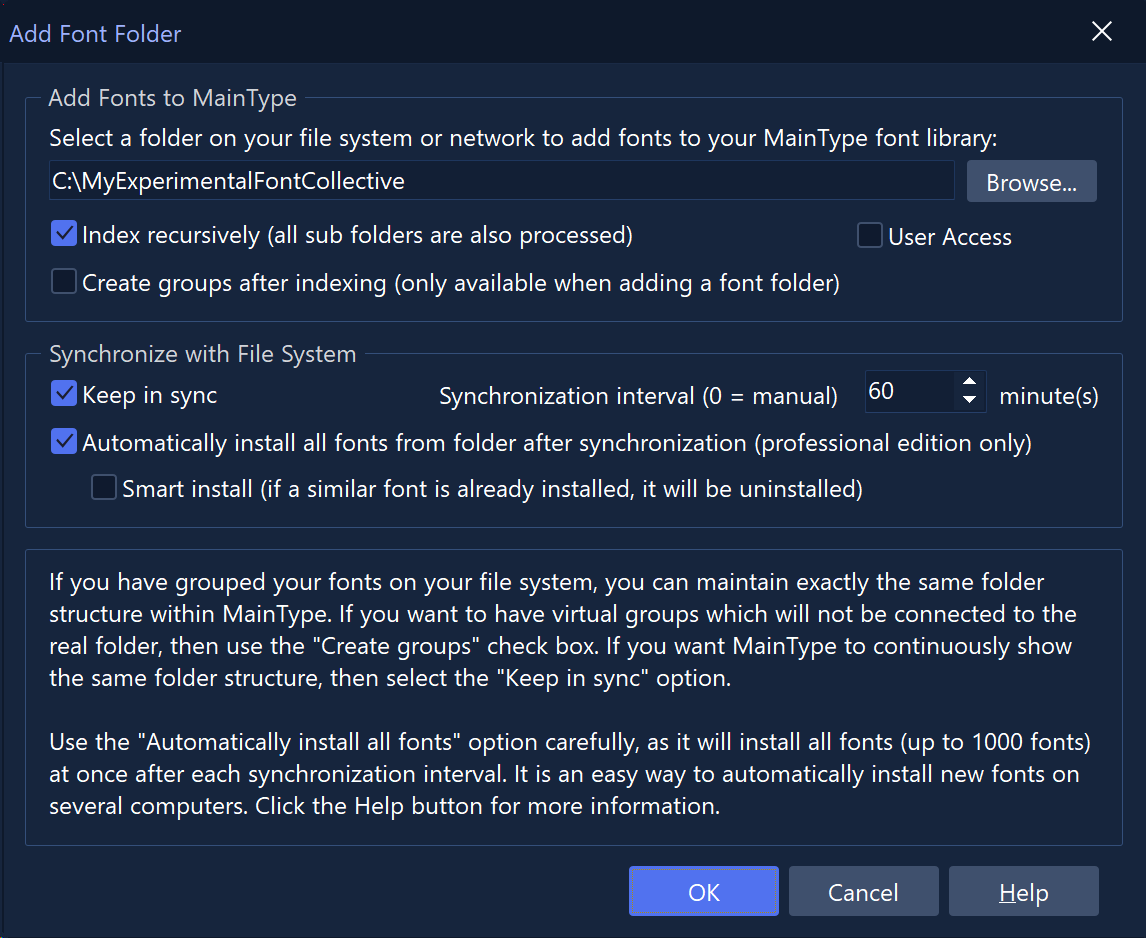Enable the Smart install checkbox
This screenshot has width=1146, height=938.
[104, 489]
